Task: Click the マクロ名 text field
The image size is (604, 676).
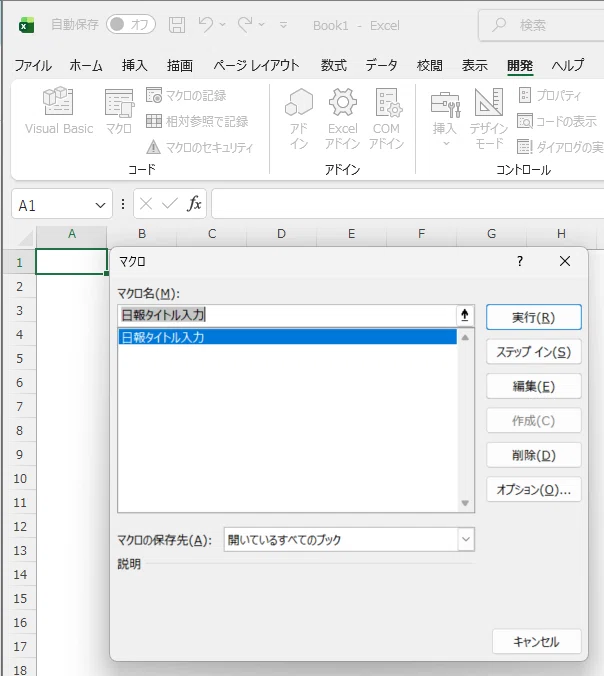Action: (287, 315)
